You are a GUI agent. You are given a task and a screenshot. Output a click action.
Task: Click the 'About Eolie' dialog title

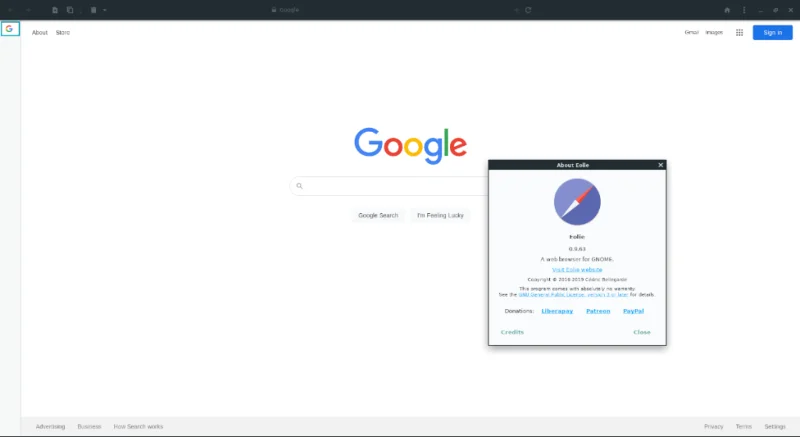coord(572,165)
